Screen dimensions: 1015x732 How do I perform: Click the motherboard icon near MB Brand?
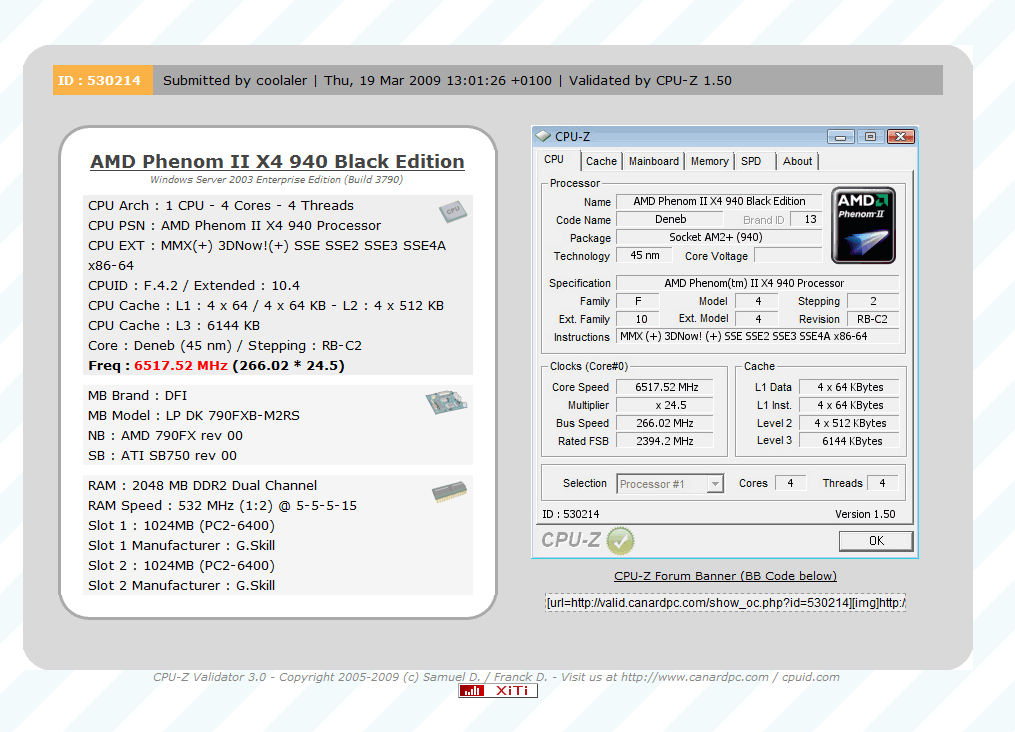click(446, 402)
